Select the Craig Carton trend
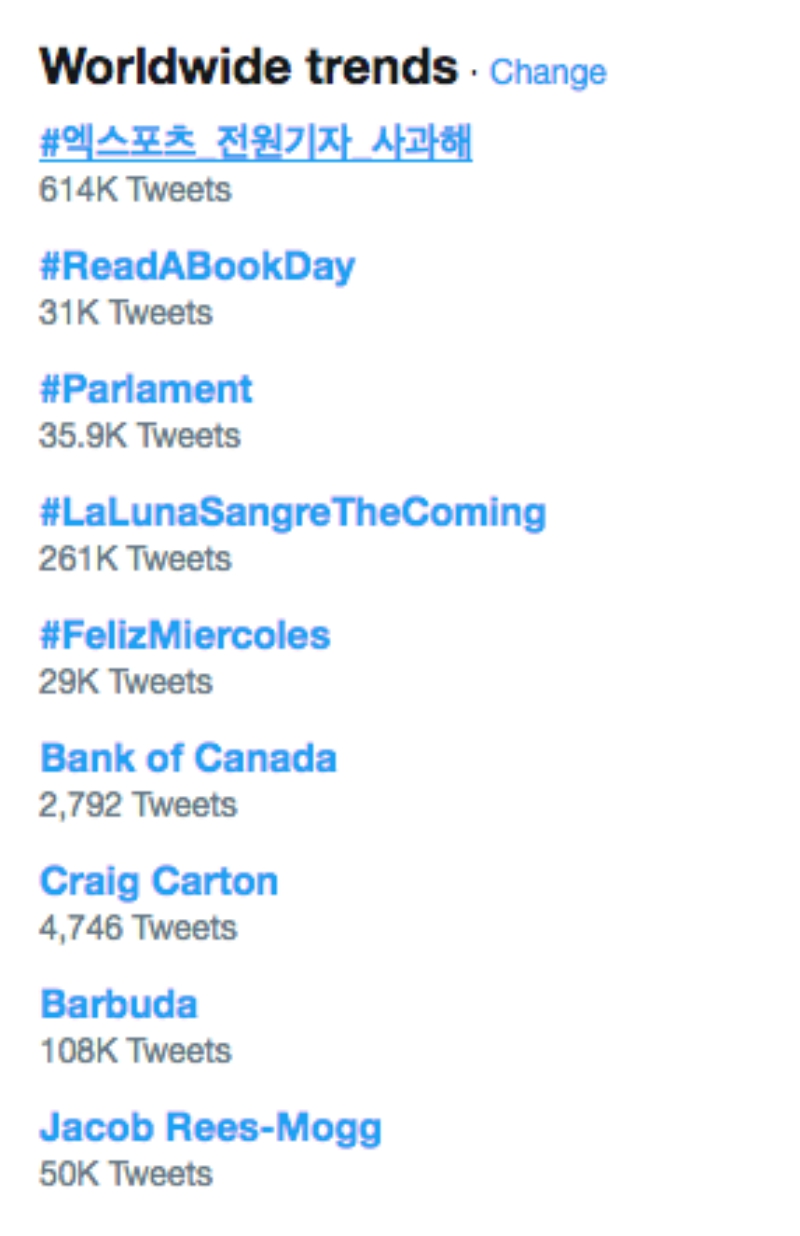This screenshot has width=800, height=1236. 159,881
